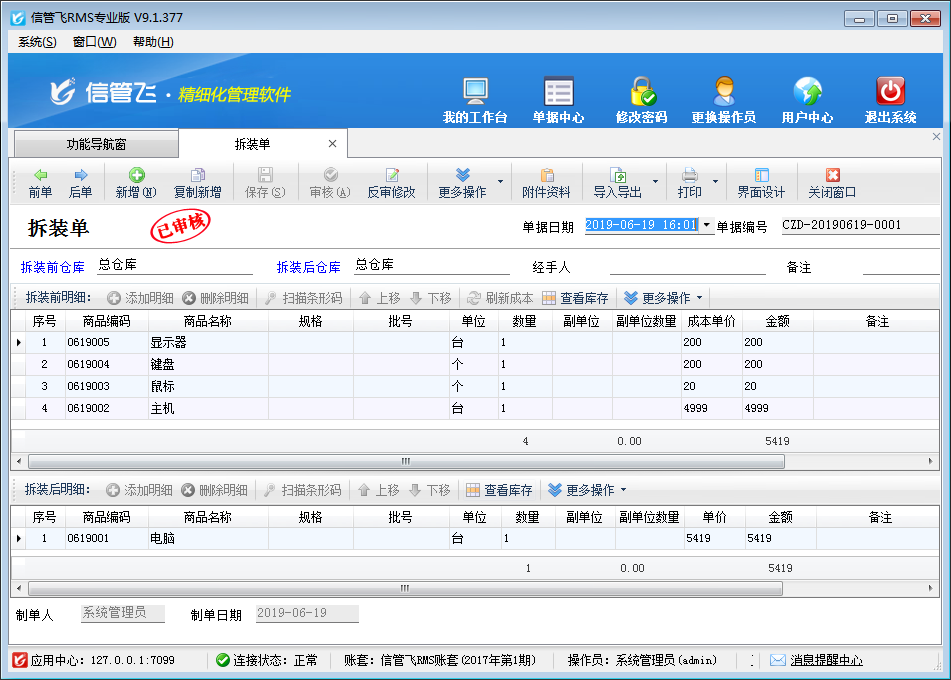Open the 系统(S) menu
Image resolution: width=951 pixels, height=680 pixels.
(x=37, y=42)
